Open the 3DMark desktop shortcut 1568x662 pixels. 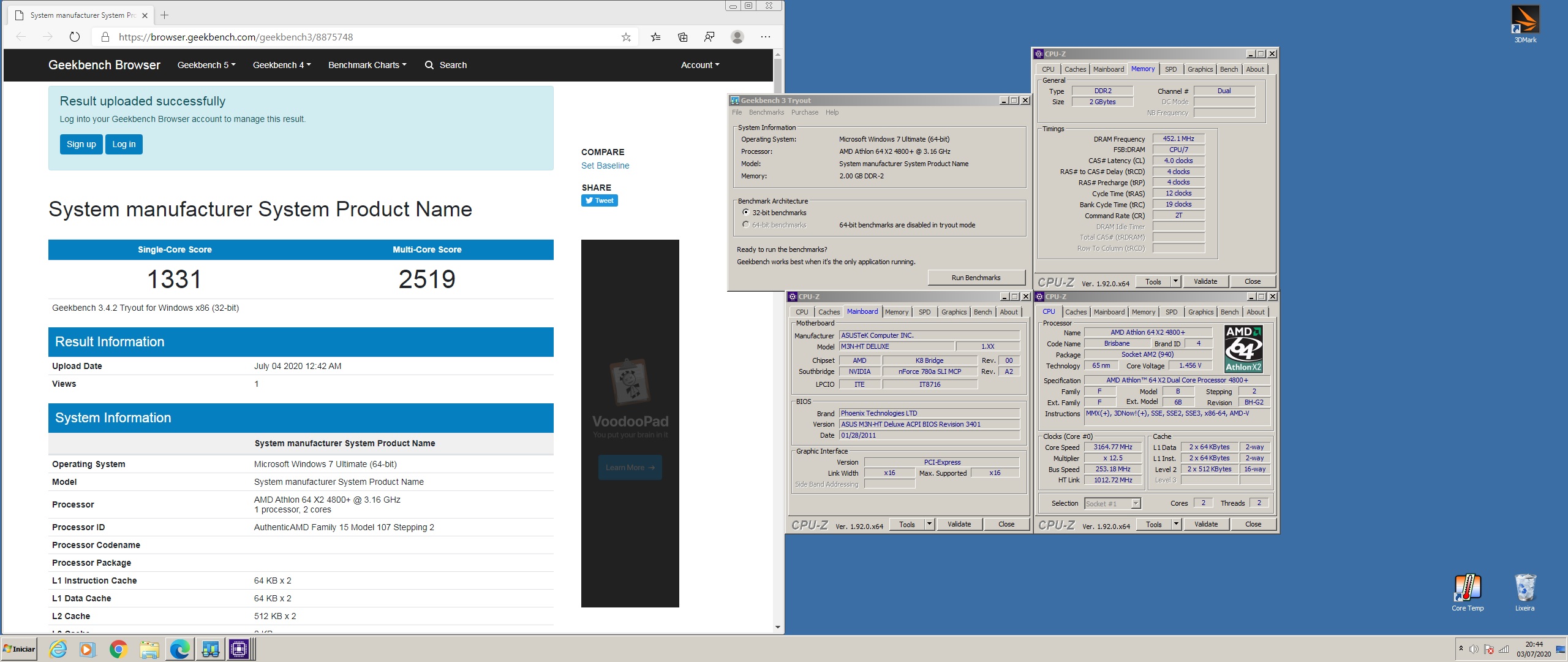click(1525, 24)
